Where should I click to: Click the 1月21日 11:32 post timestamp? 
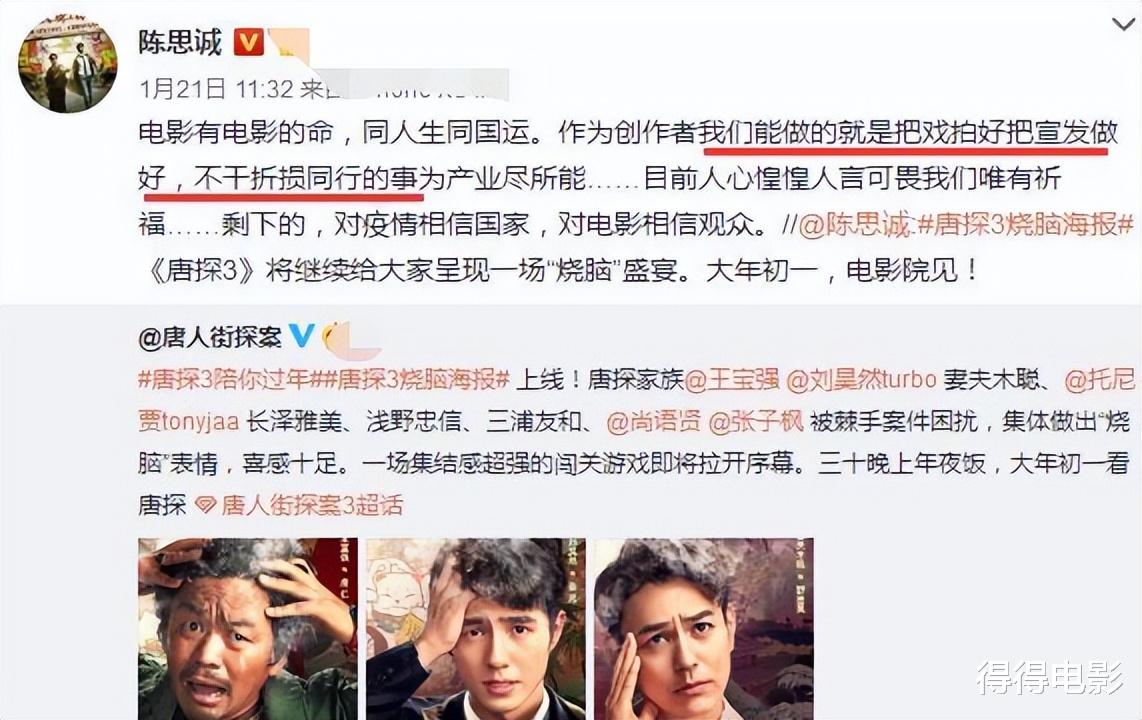(x=216, y=89)
